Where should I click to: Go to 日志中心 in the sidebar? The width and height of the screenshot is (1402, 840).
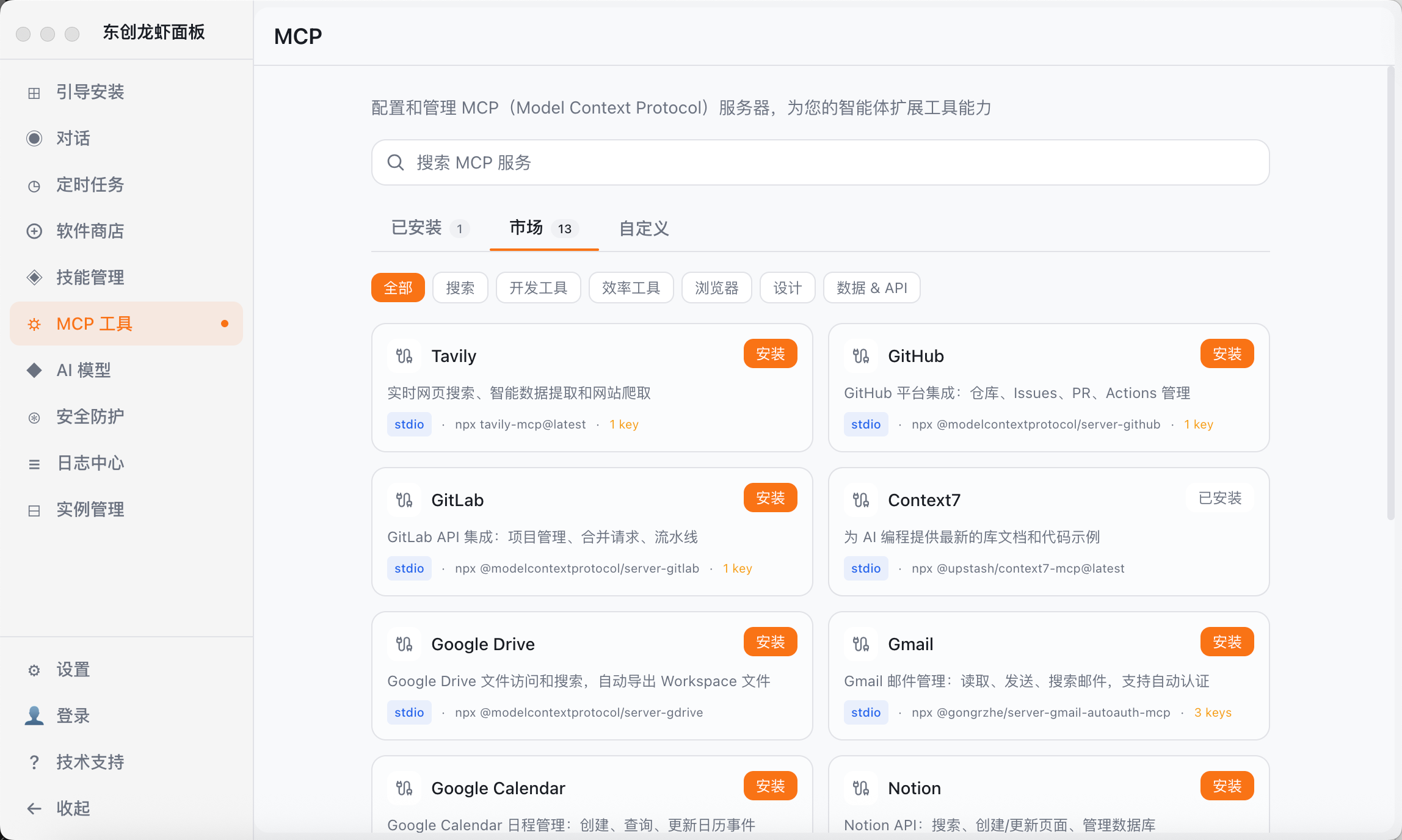click(x=126, y=463)
